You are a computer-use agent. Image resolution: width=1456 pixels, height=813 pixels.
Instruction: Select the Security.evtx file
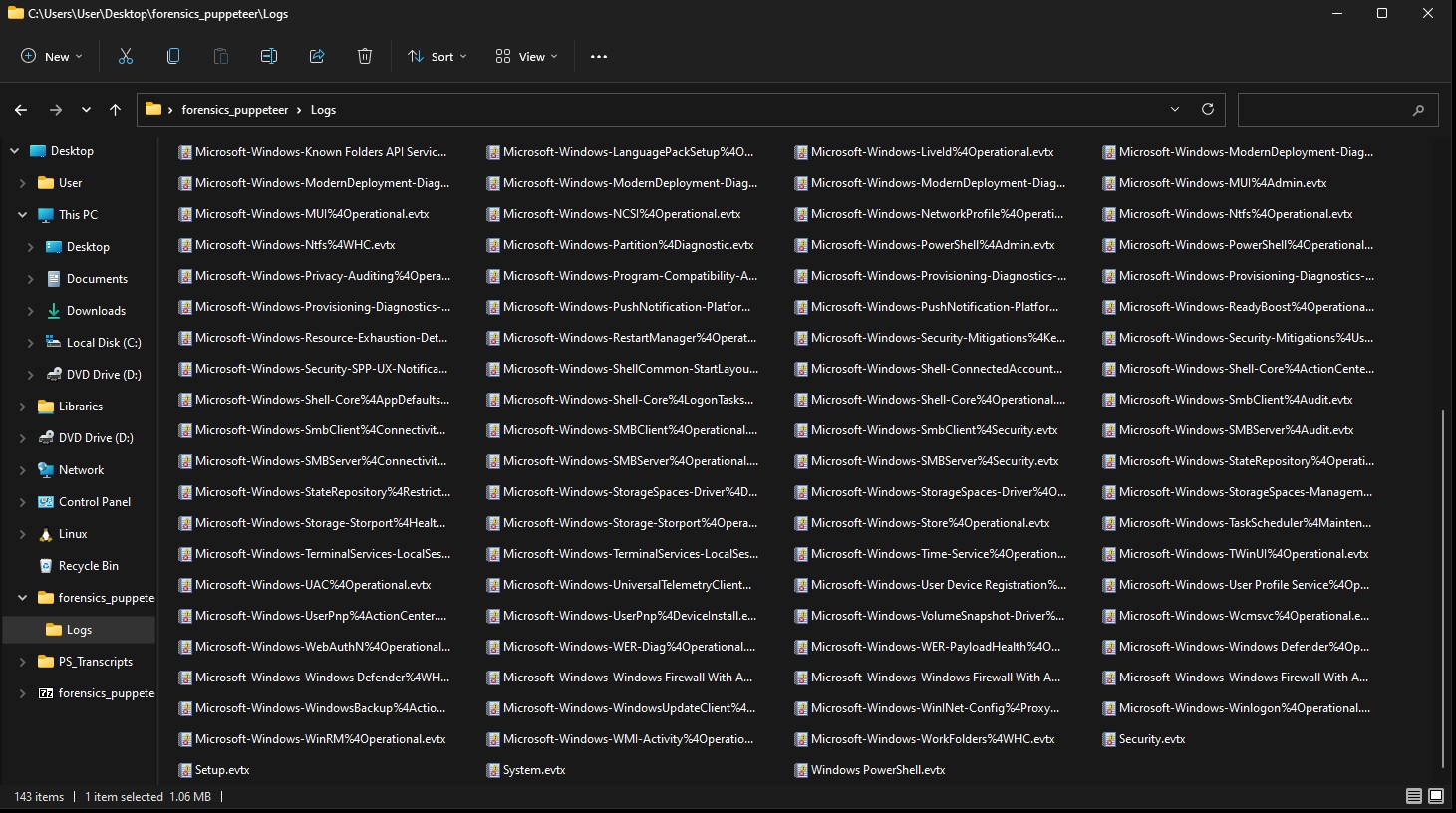pos(1151,739)
